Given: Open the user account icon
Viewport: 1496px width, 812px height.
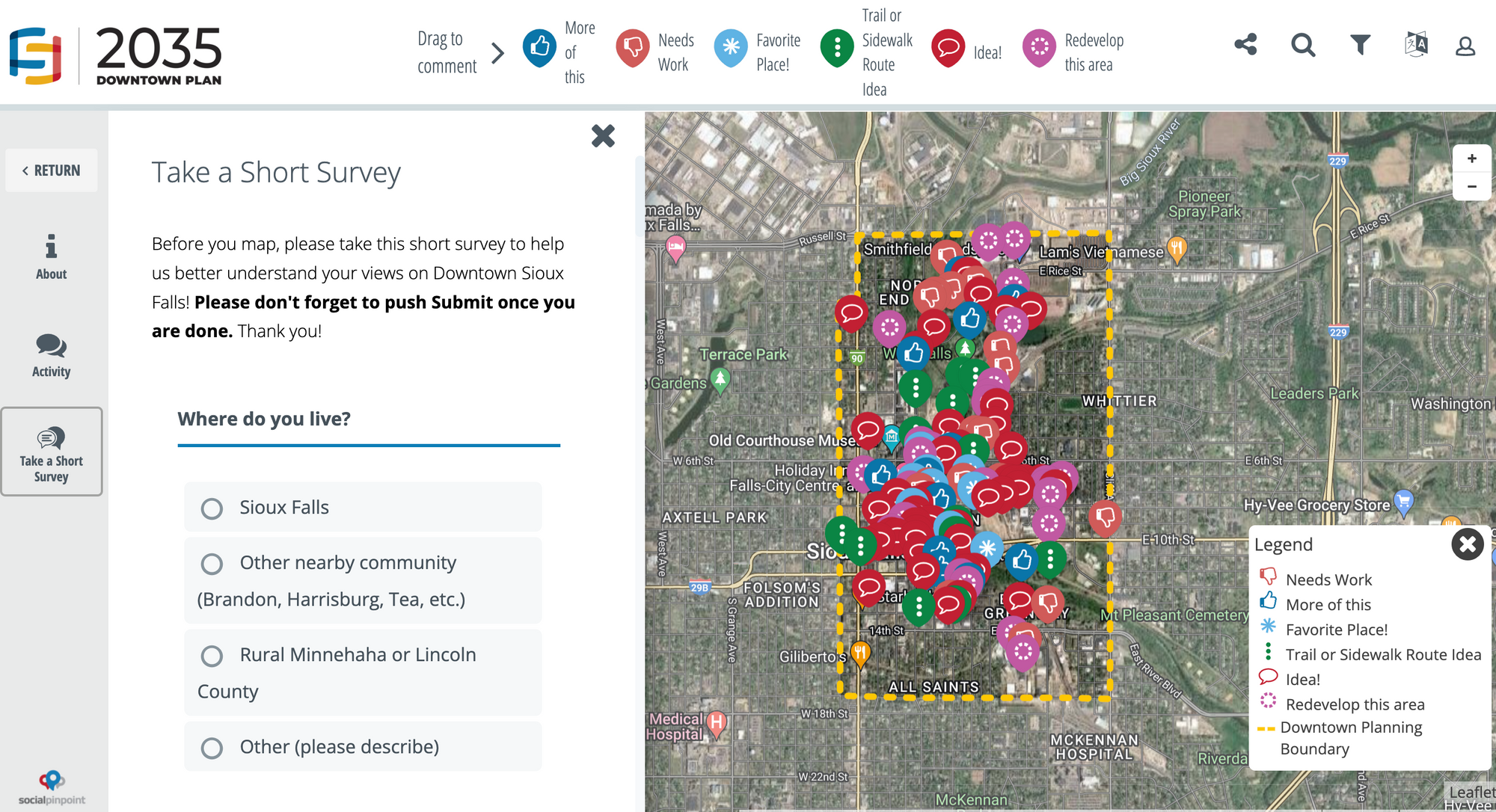Looking at the screenshot, I should click(x=1465, y=46).
